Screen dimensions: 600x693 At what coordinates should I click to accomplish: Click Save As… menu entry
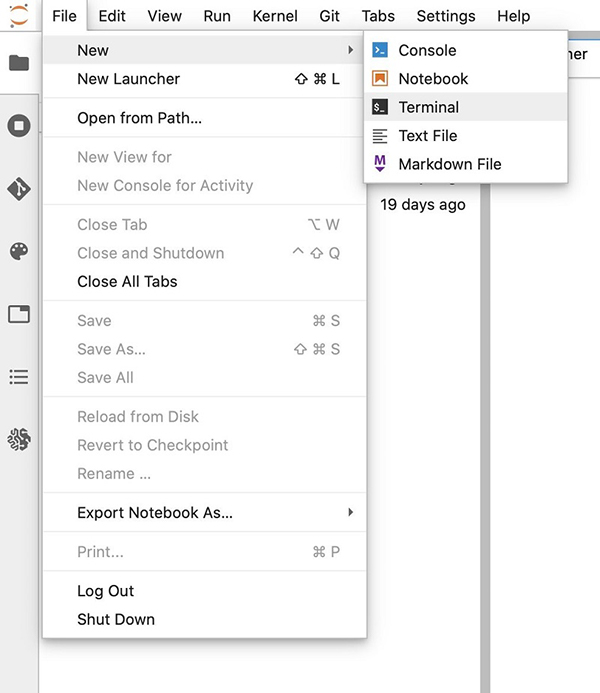point(205,349)
